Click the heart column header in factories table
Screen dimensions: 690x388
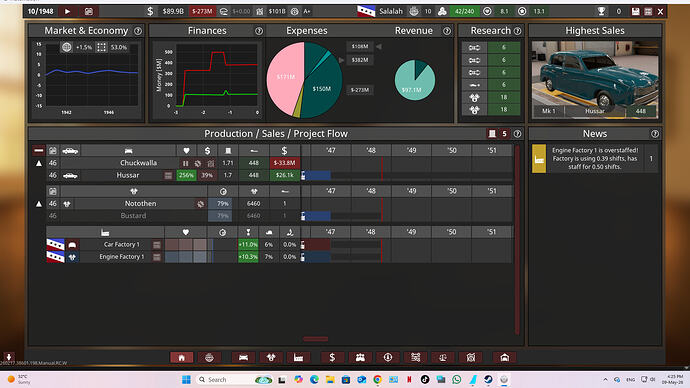coord(186,232)
